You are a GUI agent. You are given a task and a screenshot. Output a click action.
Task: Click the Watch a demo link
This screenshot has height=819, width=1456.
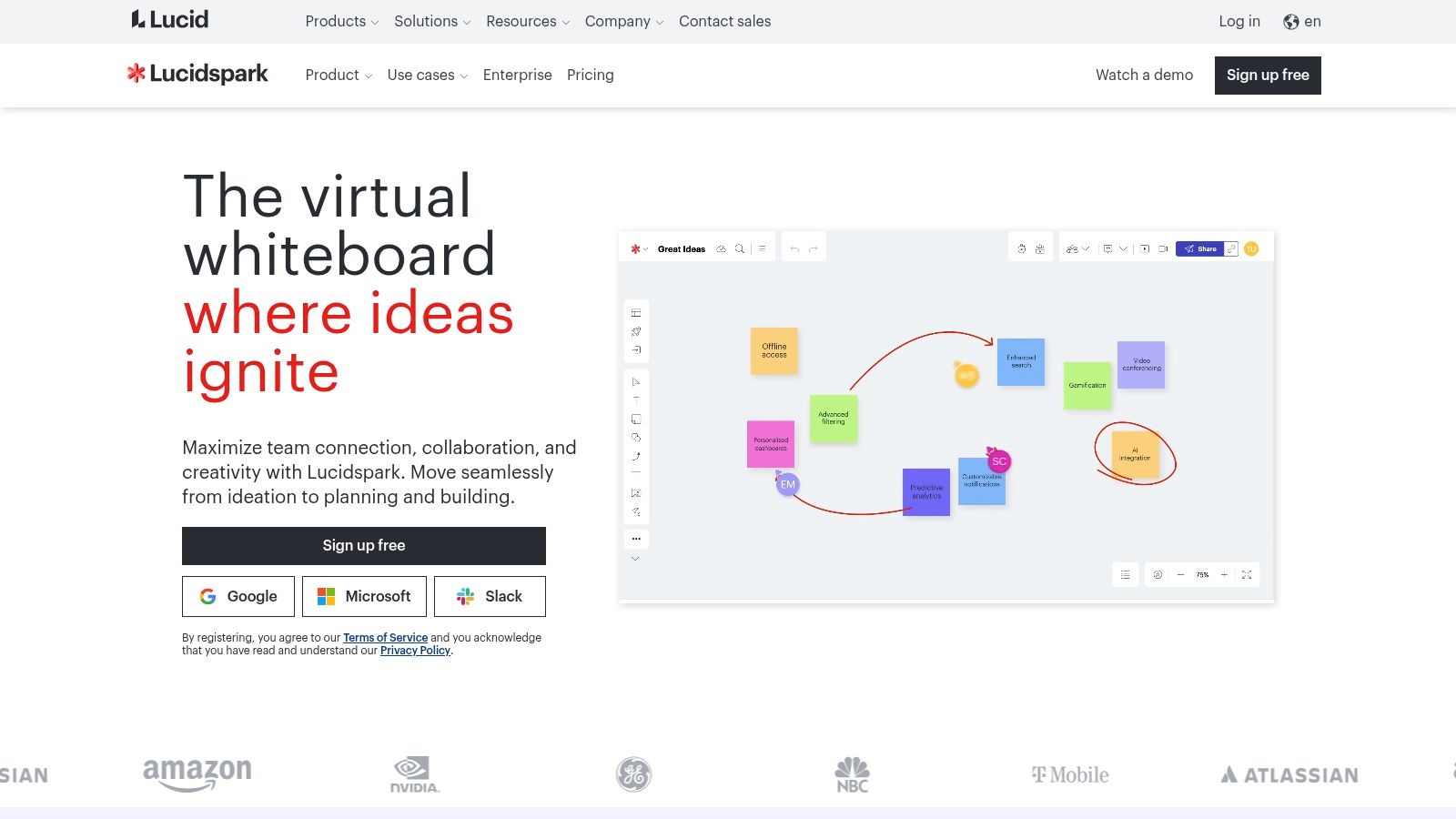tap(1144, 75)
